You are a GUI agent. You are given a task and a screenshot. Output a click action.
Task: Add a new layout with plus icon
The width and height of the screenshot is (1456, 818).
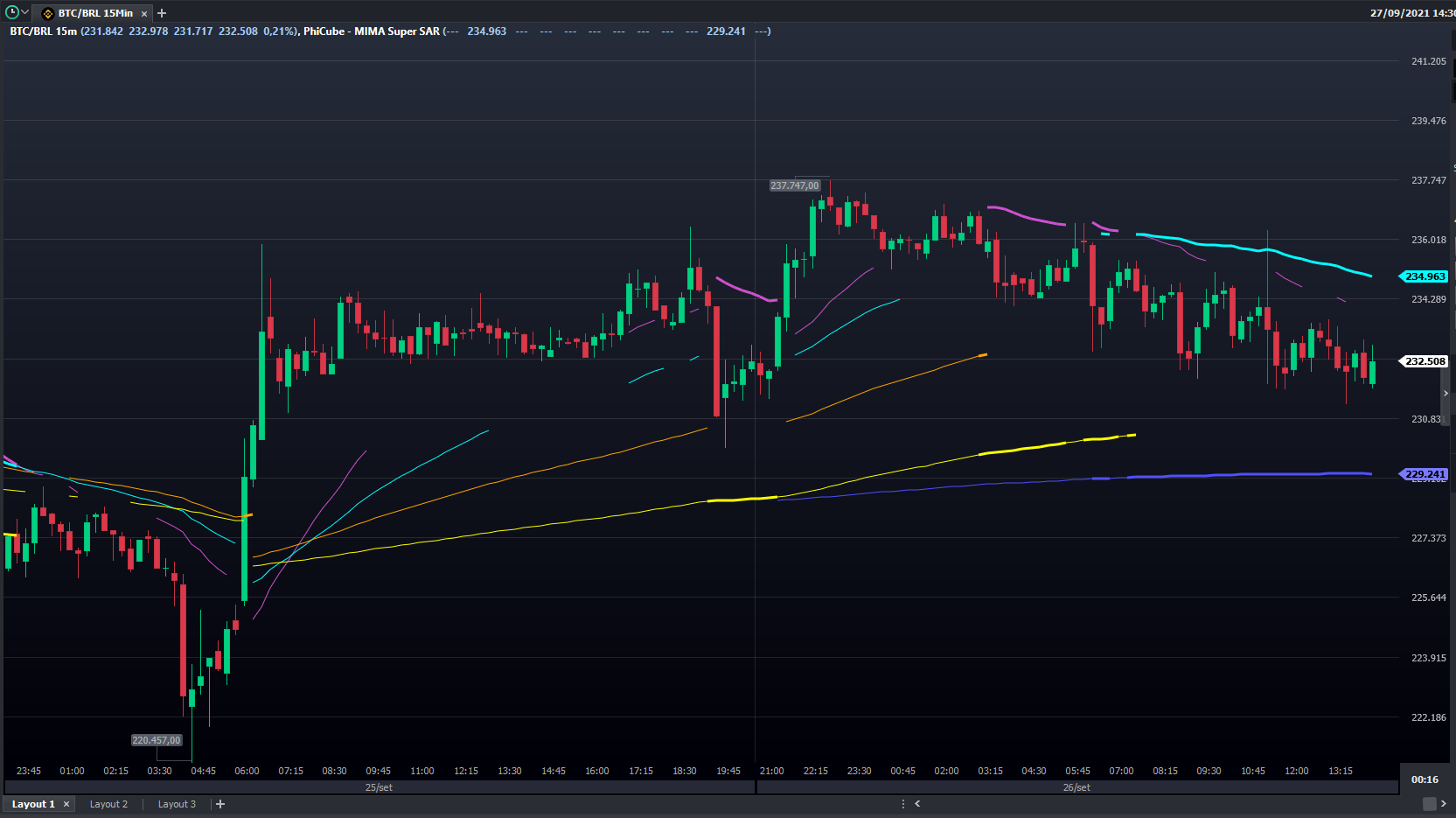click(220, 804)
